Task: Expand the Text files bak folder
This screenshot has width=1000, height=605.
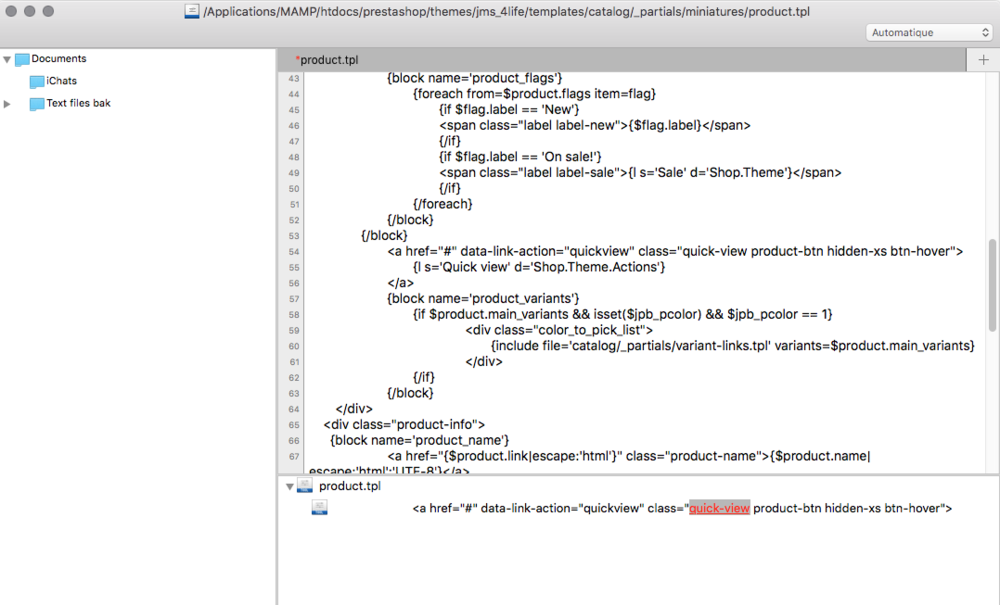Action: click(7, 103)
